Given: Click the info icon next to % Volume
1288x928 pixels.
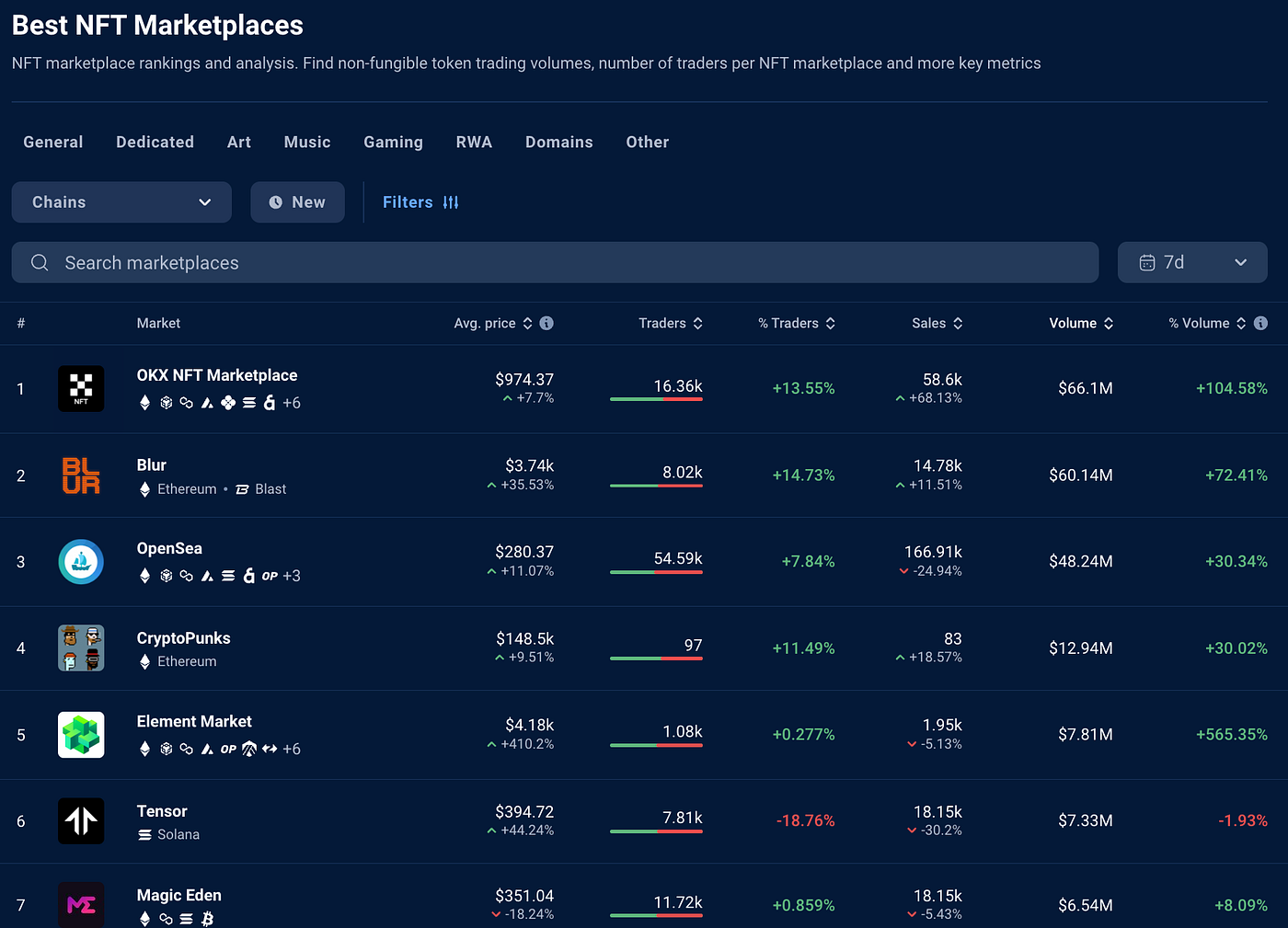Looking at the screenshot, I should [x=1260, y=323].
